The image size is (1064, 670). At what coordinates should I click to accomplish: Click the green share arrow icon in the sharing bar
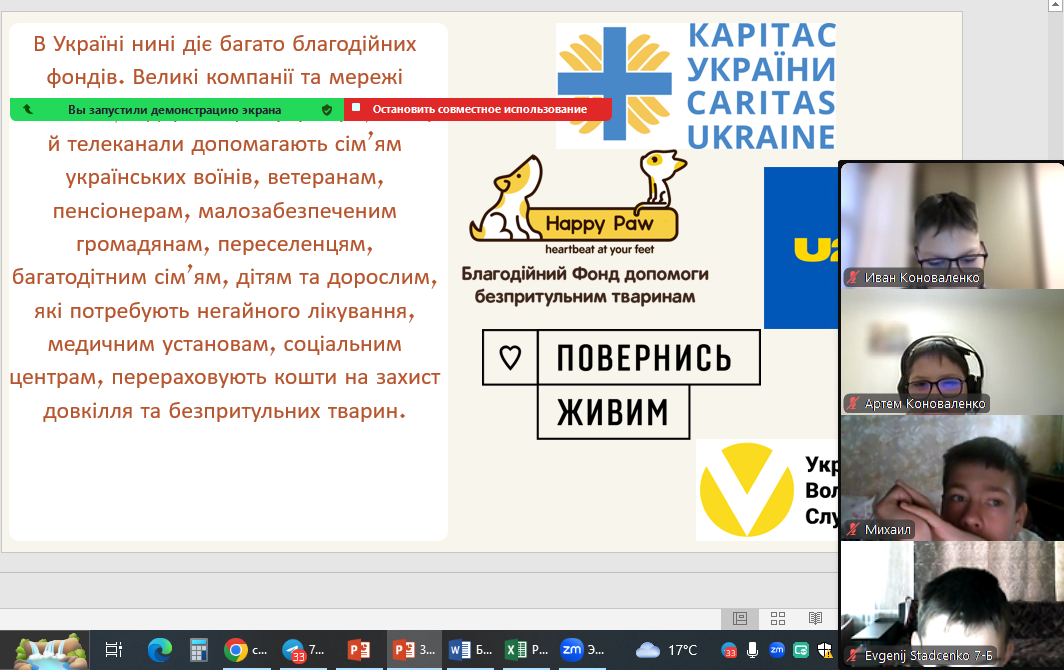(x=28, y=109)
